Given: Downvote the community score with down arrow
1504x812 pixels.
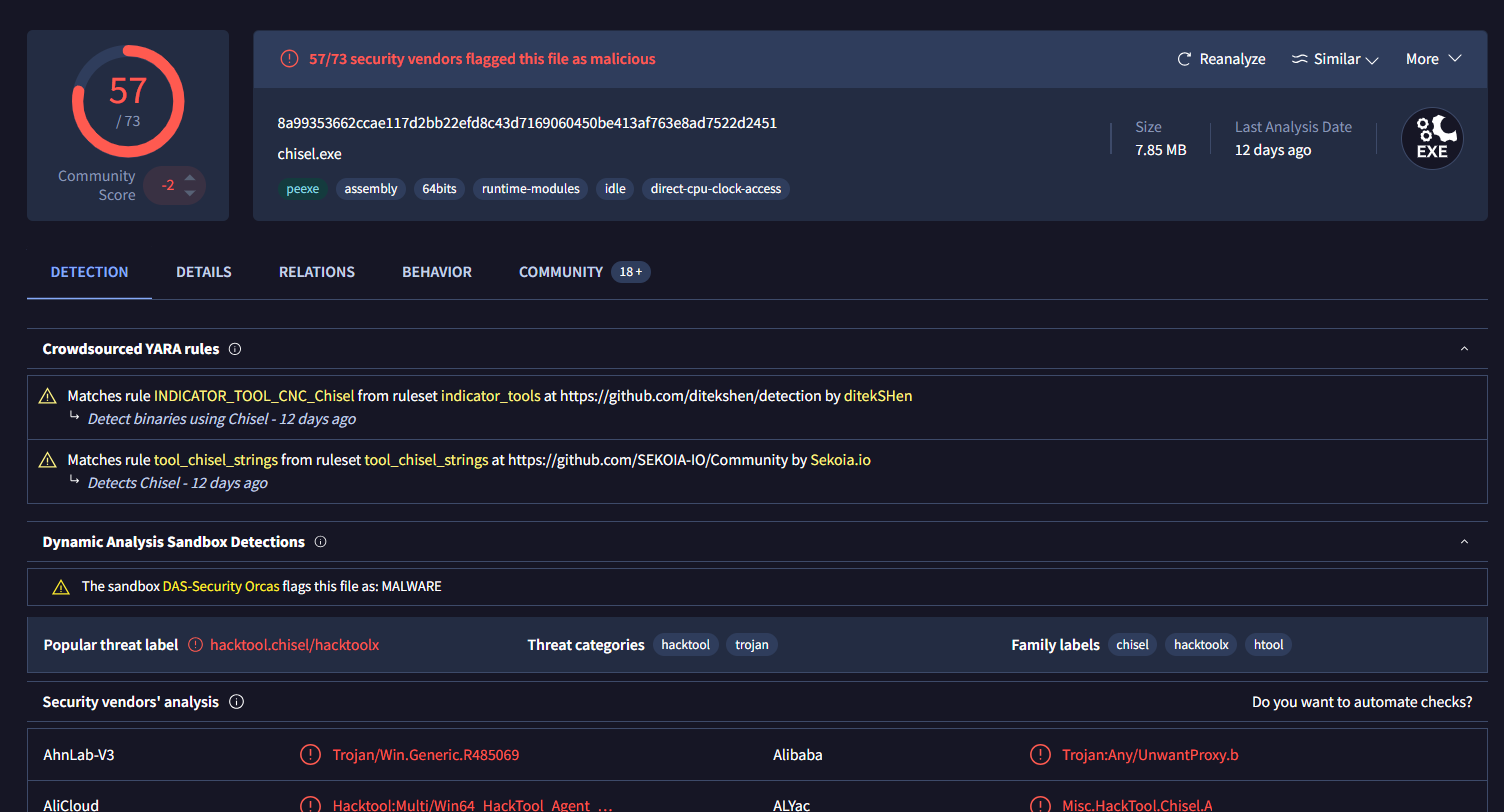Looking at the screenshot, I should coord(189,193).
